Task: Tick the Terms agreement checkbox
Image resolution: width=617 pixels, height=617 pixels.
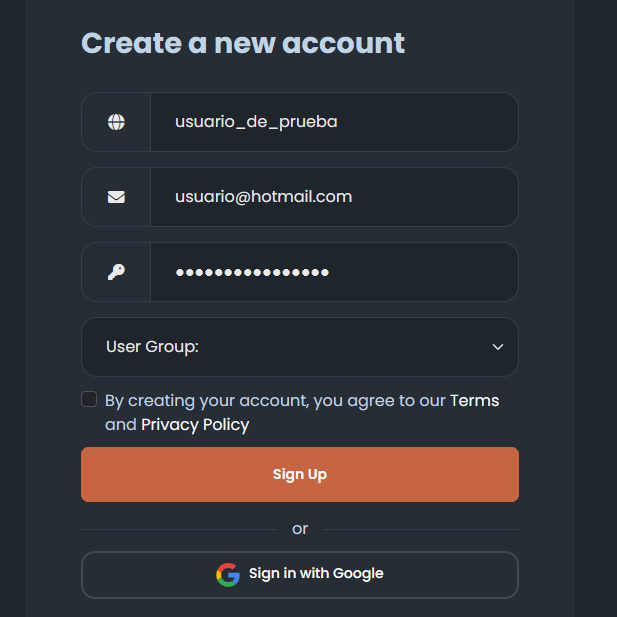Action: (x=89, y=400)
